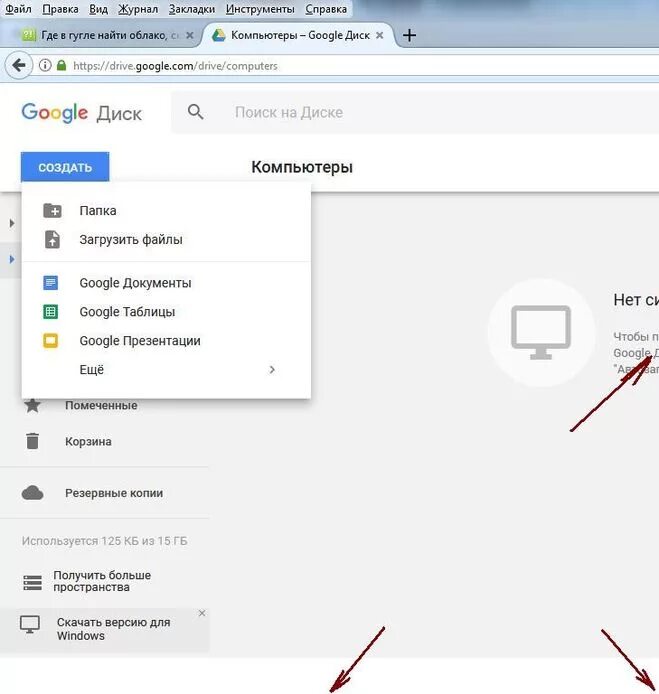The width and height of the screenshot is (659, 694).
Task: Open the Журнал menu
Action: tap(138, 9)
